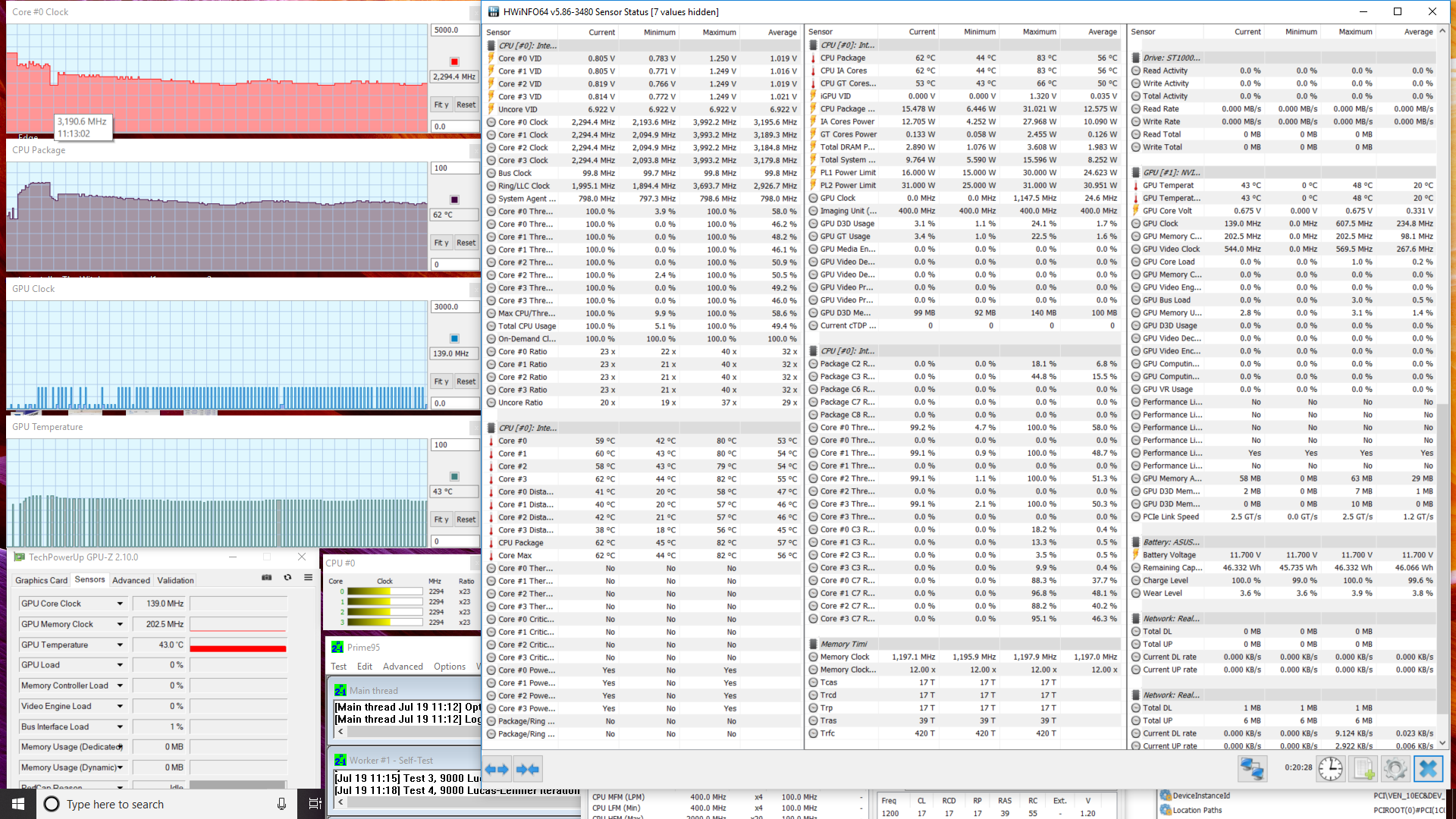The width and height of the screenshot is (1456, 819).
Task: Switch to GPU-Z Graphics Card tab
Action: (42, 580)
